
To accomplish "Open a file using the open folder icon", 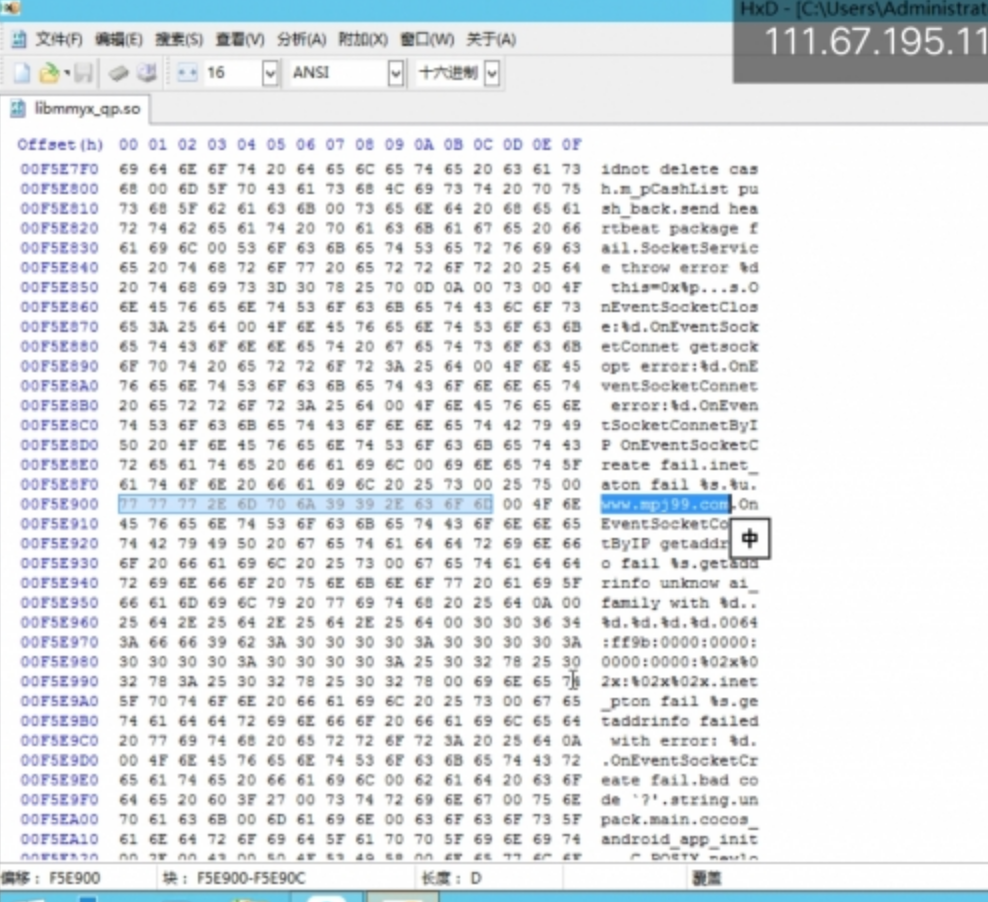I will tap(48, 72).
